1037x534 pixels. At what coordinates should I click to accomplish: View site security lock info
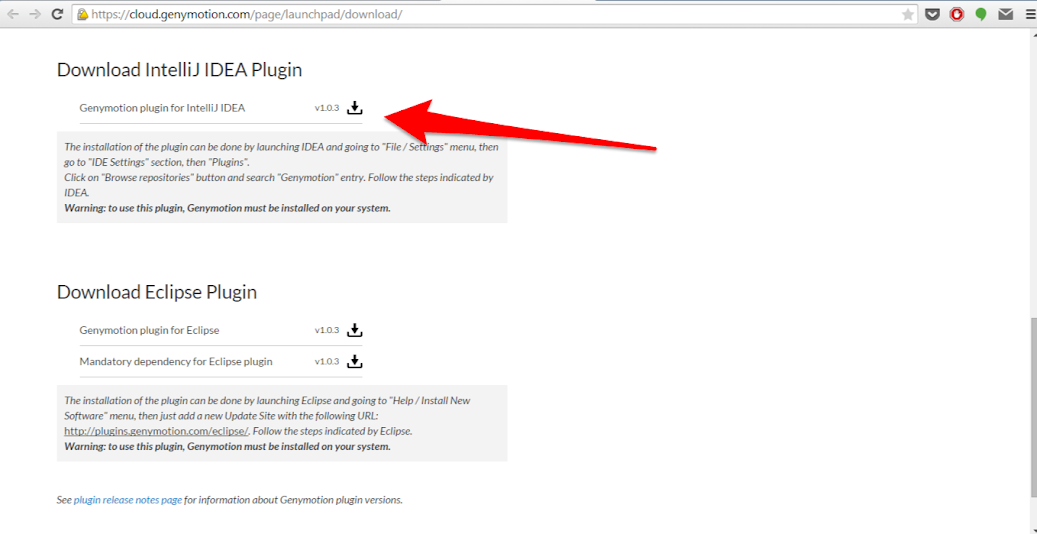(x=83, y=14)
